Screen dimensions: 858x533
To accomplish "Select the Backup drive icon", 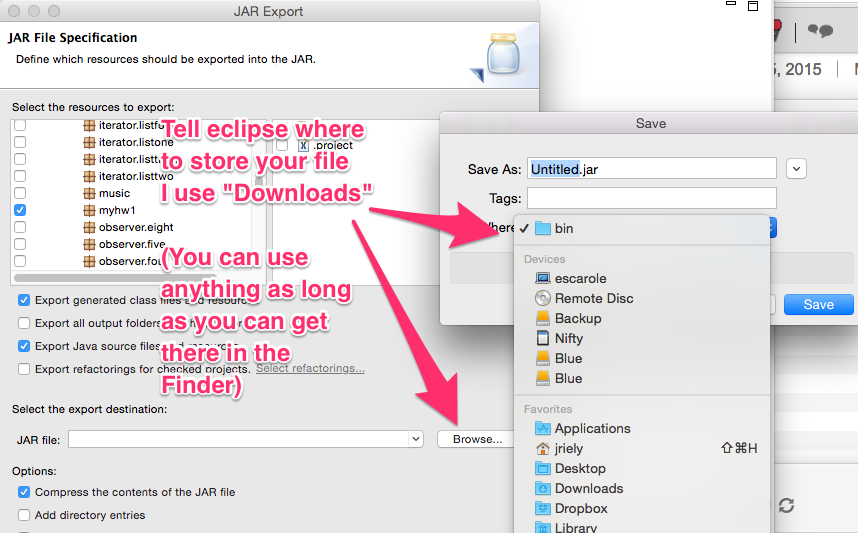I will (543, 318).
